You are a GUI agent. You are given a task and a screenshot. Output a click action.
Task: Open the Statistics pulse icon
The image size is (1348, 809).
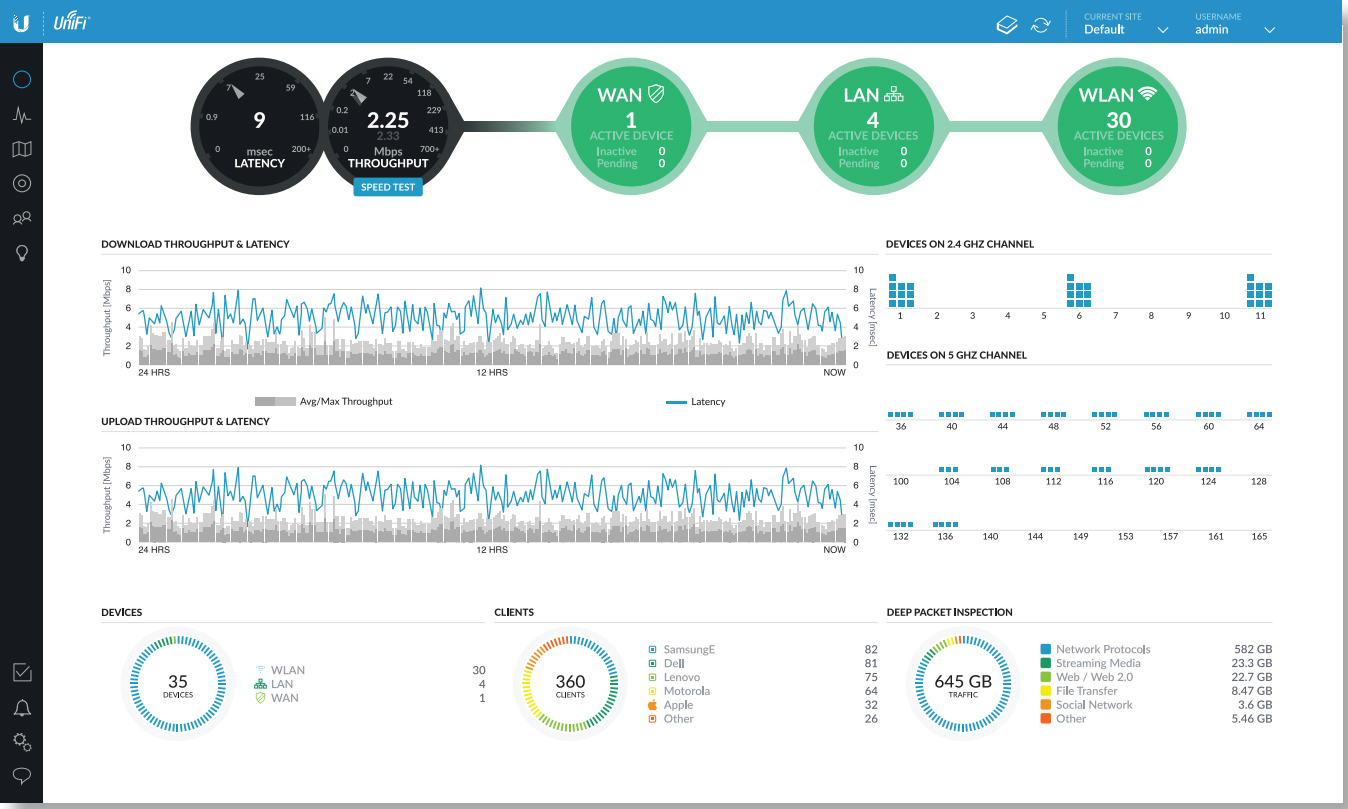(x=22, y=115)
